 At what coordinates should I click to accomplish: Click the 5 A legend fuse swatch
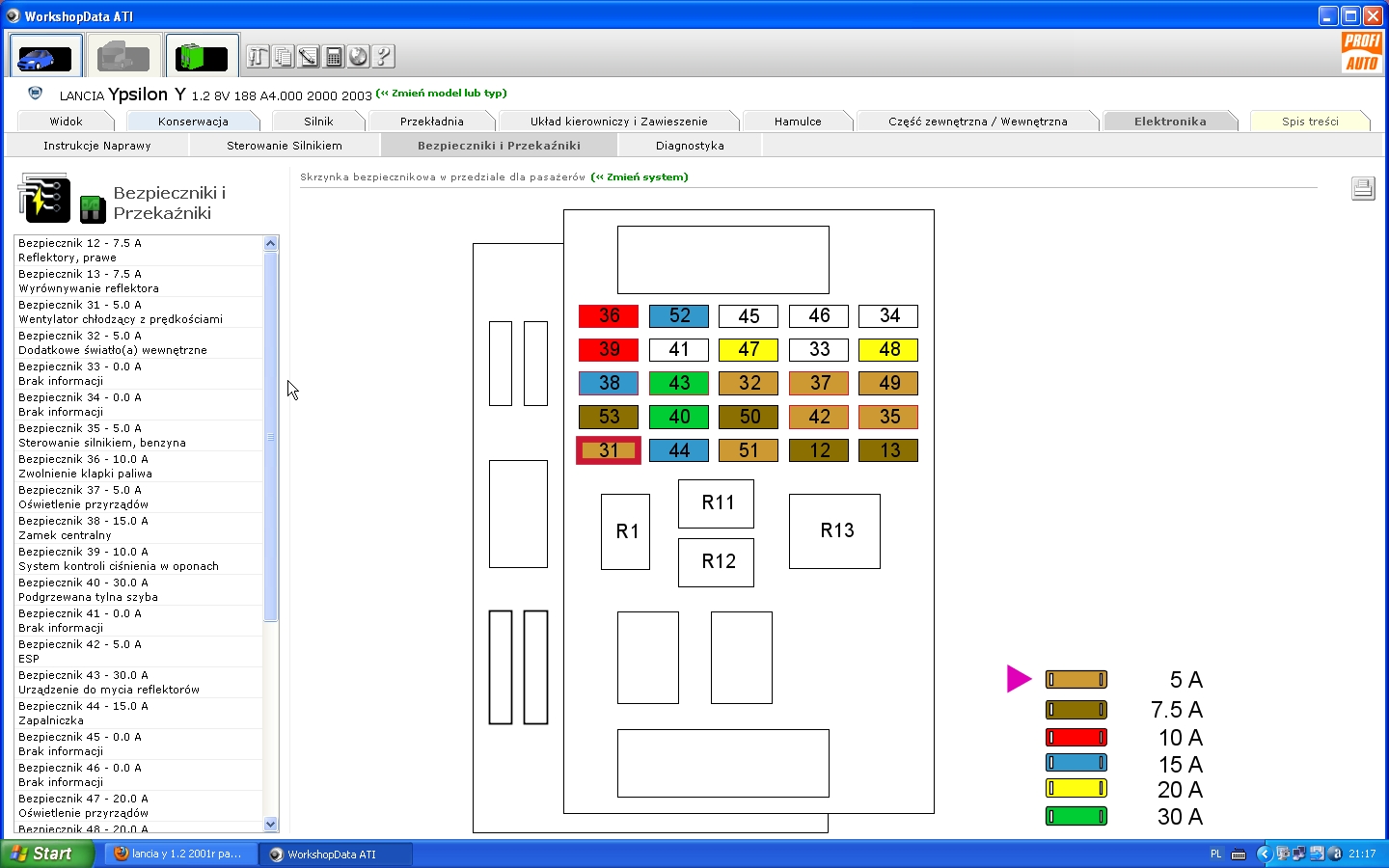(1076, 680)
